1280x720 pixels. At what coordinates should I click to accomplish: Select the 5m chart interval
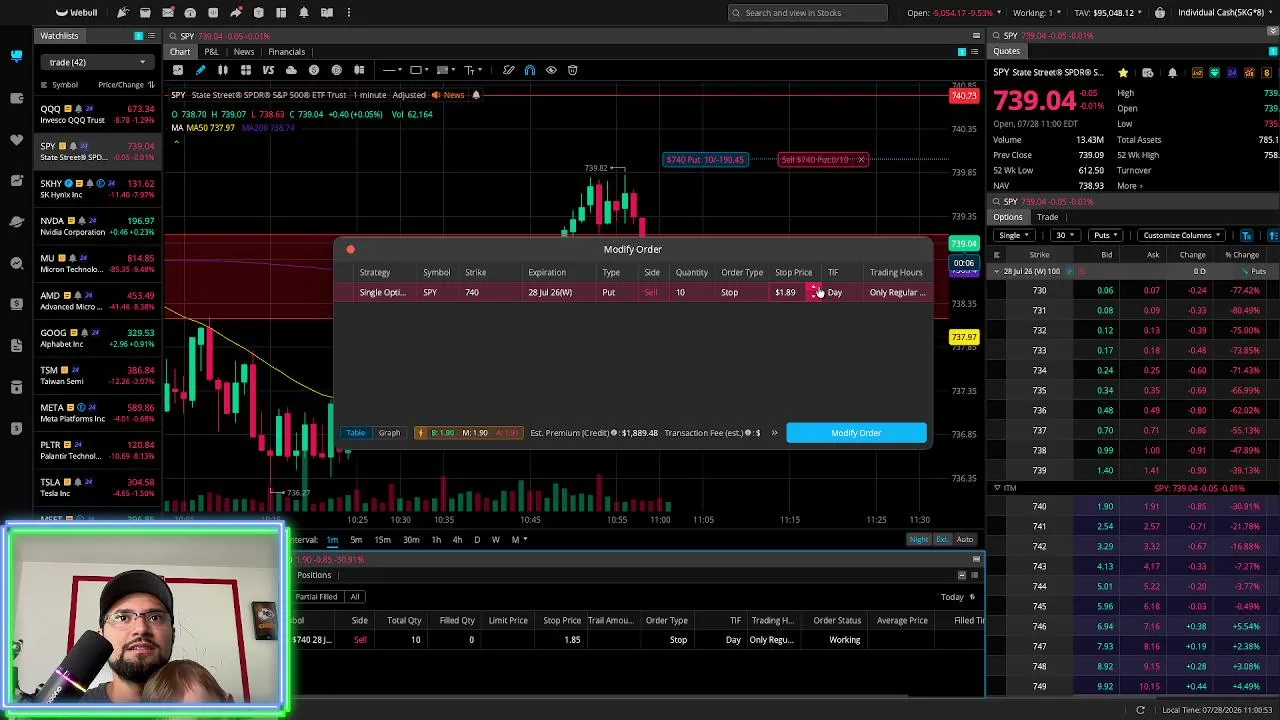[x=356, y=540]
